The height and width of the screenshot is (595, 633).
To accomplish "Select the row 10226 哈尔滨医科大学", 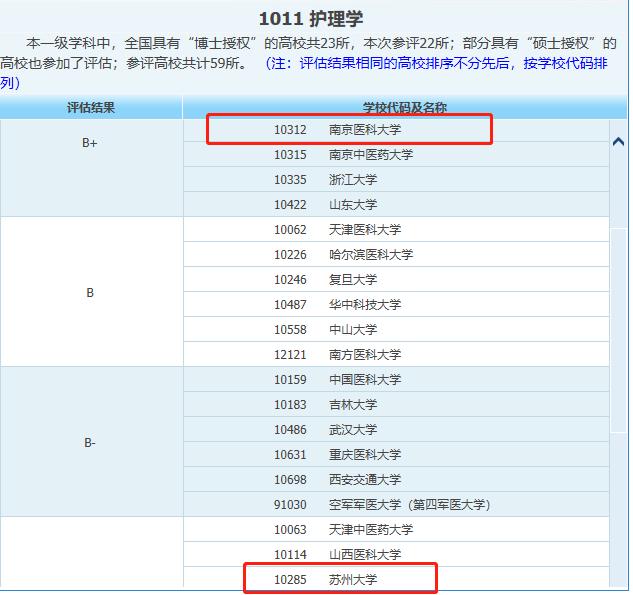I will (x=396, y=255).
